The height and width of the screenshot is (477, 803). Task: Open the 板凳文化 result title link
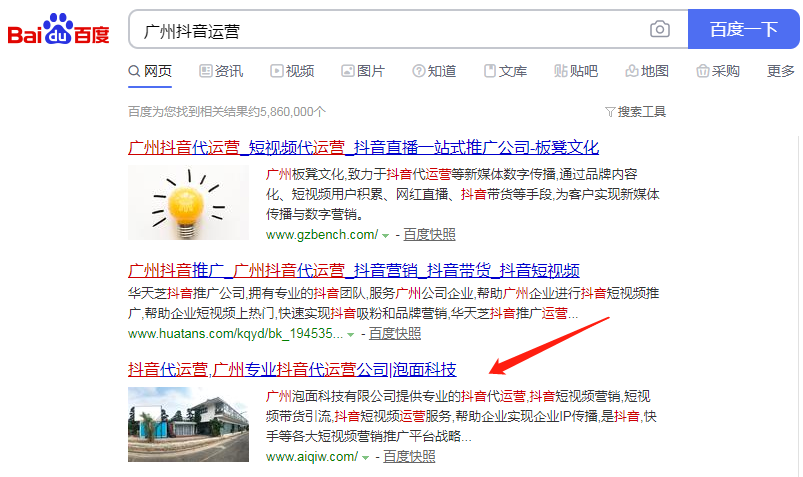click(363, 148)
